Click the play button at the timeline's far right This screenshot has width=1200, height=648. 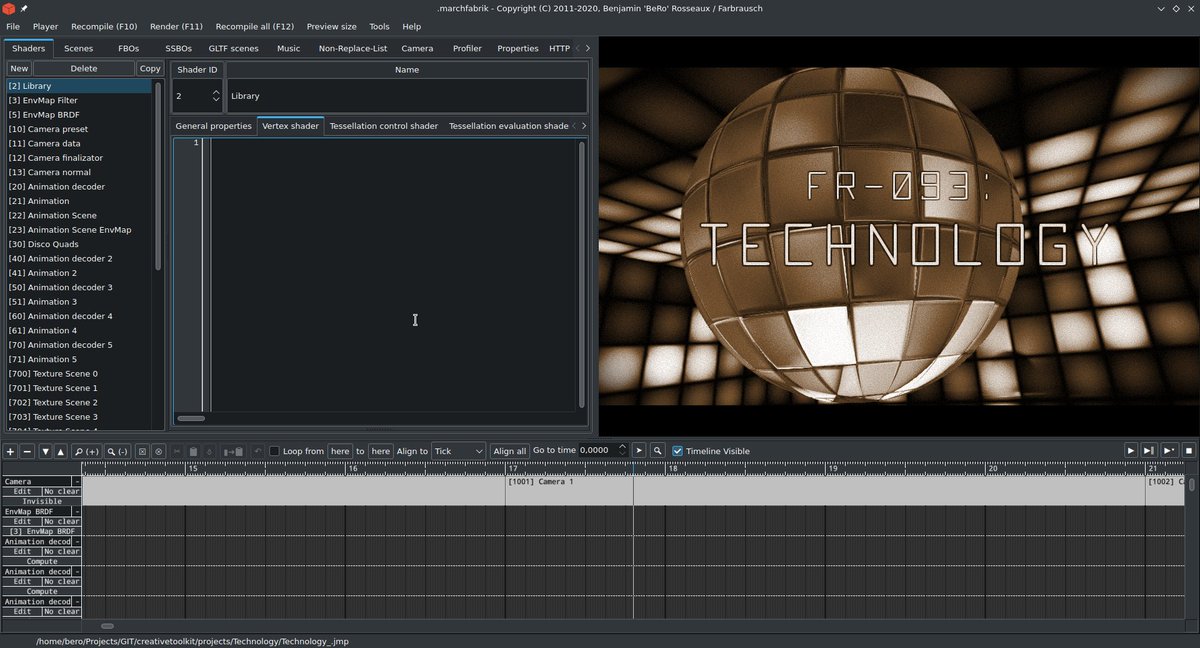click(1131, 451)
